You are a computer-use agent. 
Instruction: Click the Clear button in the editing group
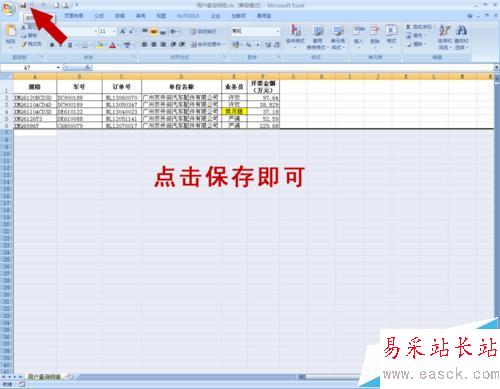click(x=415, y=44)
